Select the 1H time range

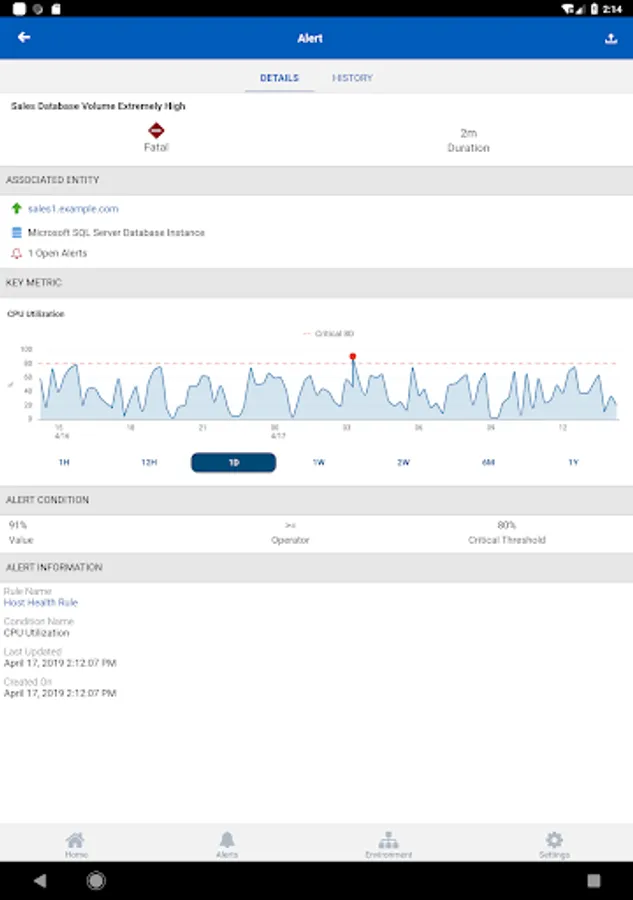point(64,462)
